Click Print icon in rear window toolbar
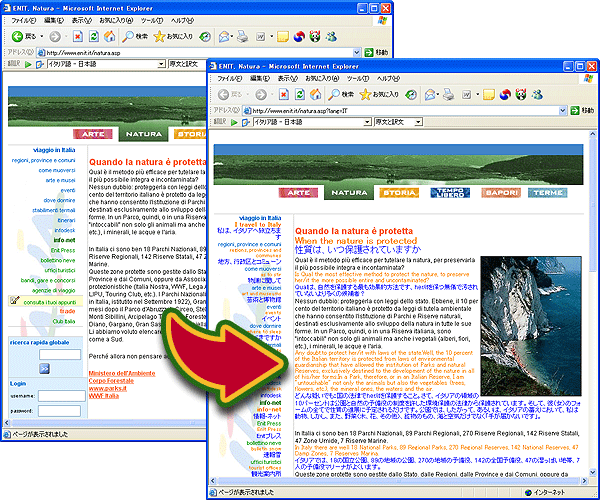Screen dimensions: 600x500 [242, 36]
